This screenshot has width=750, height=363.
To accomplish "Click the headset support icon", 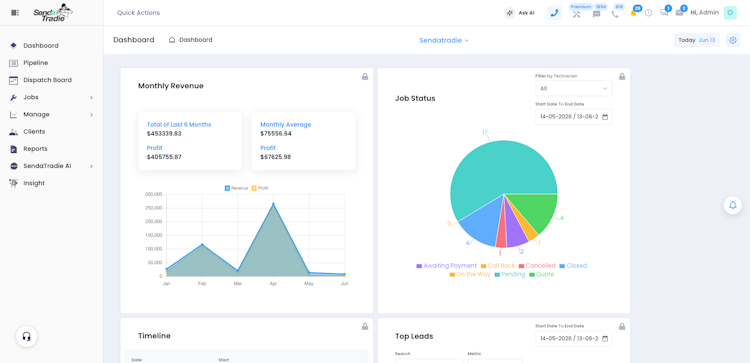I will coord(27,337).
